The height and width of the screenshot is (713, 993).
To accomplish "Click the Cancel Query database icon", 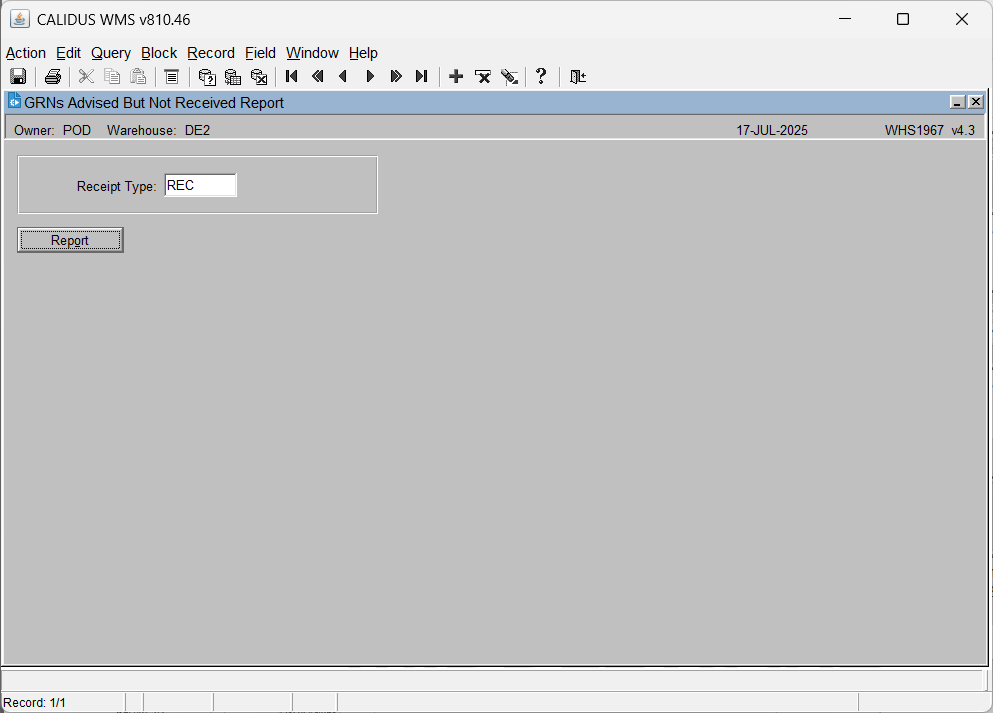I will [x=259, y=77].
